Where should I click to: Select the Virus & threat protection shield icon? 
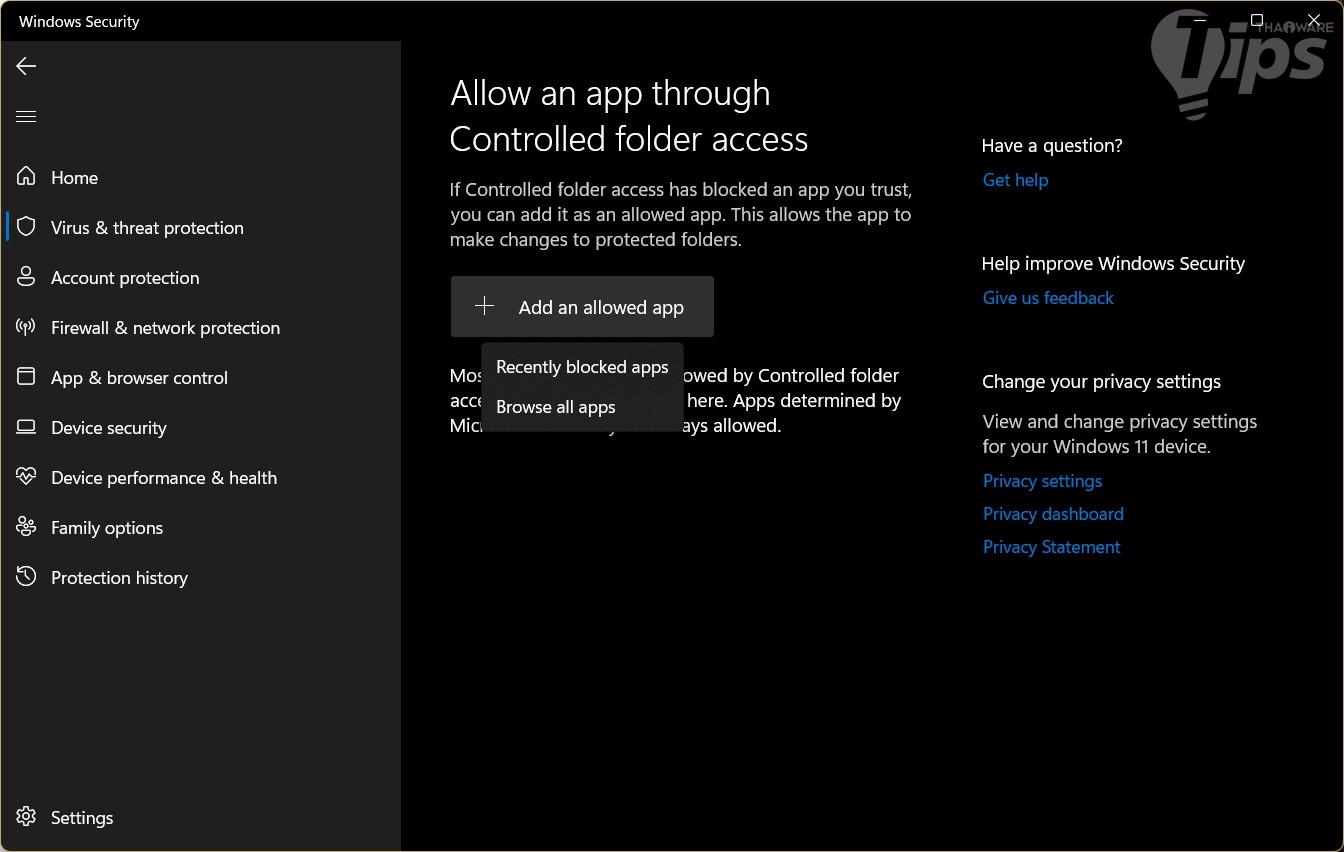pyautogui.click(x=26, y=228)
